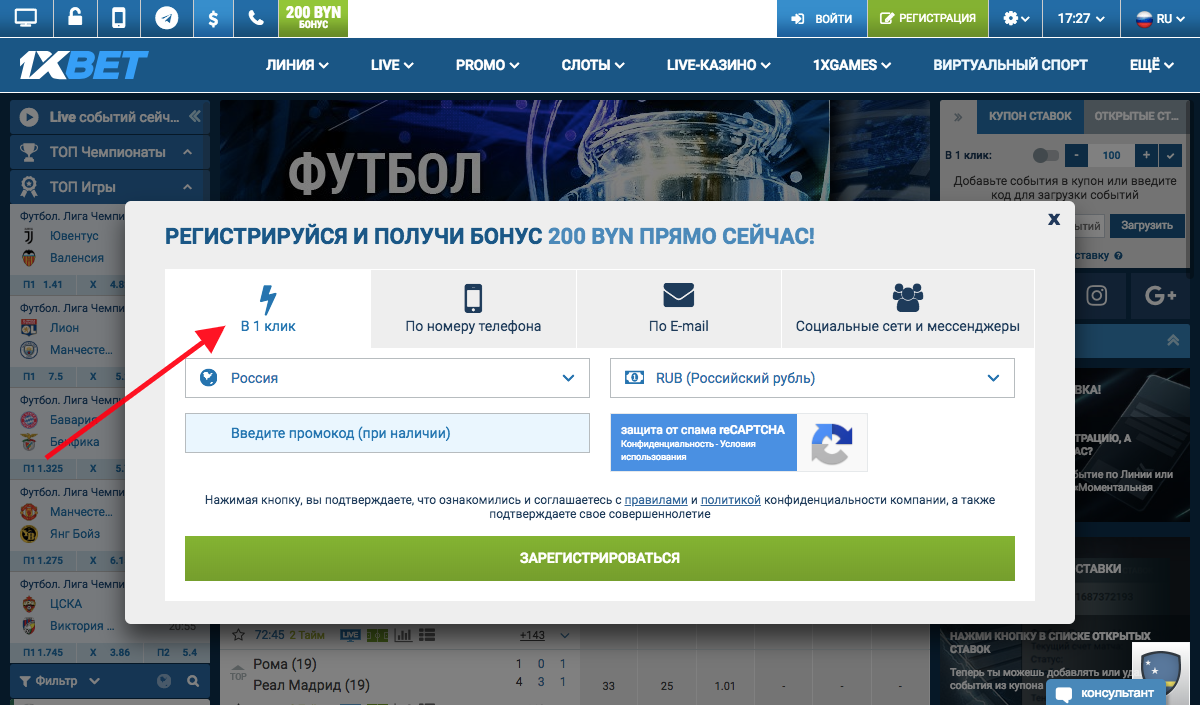Click the Загрузить button
This screenshot has width=1200, height=705.
tap(1146, 225)
